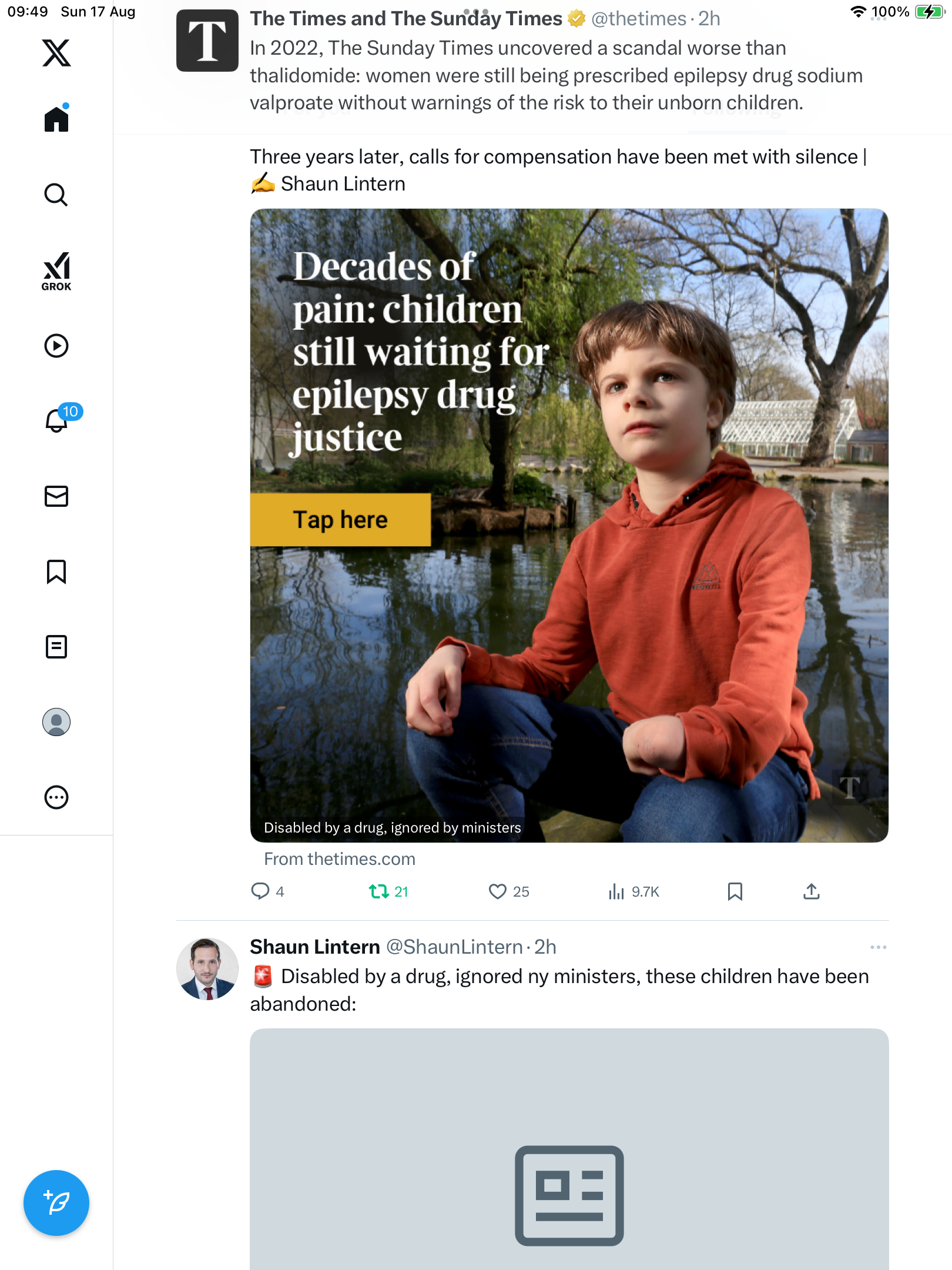
Task: Go to the Home timeline tab
Action: (56, 119)
